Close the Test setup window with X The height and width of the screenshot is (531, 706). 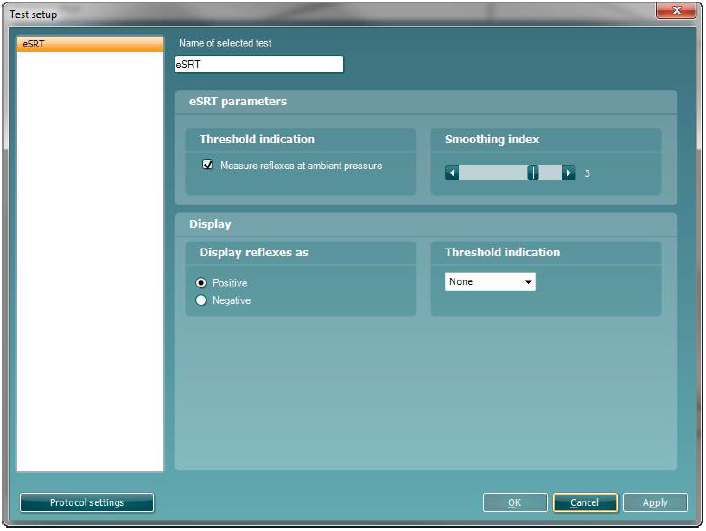(x=675, y=11)
